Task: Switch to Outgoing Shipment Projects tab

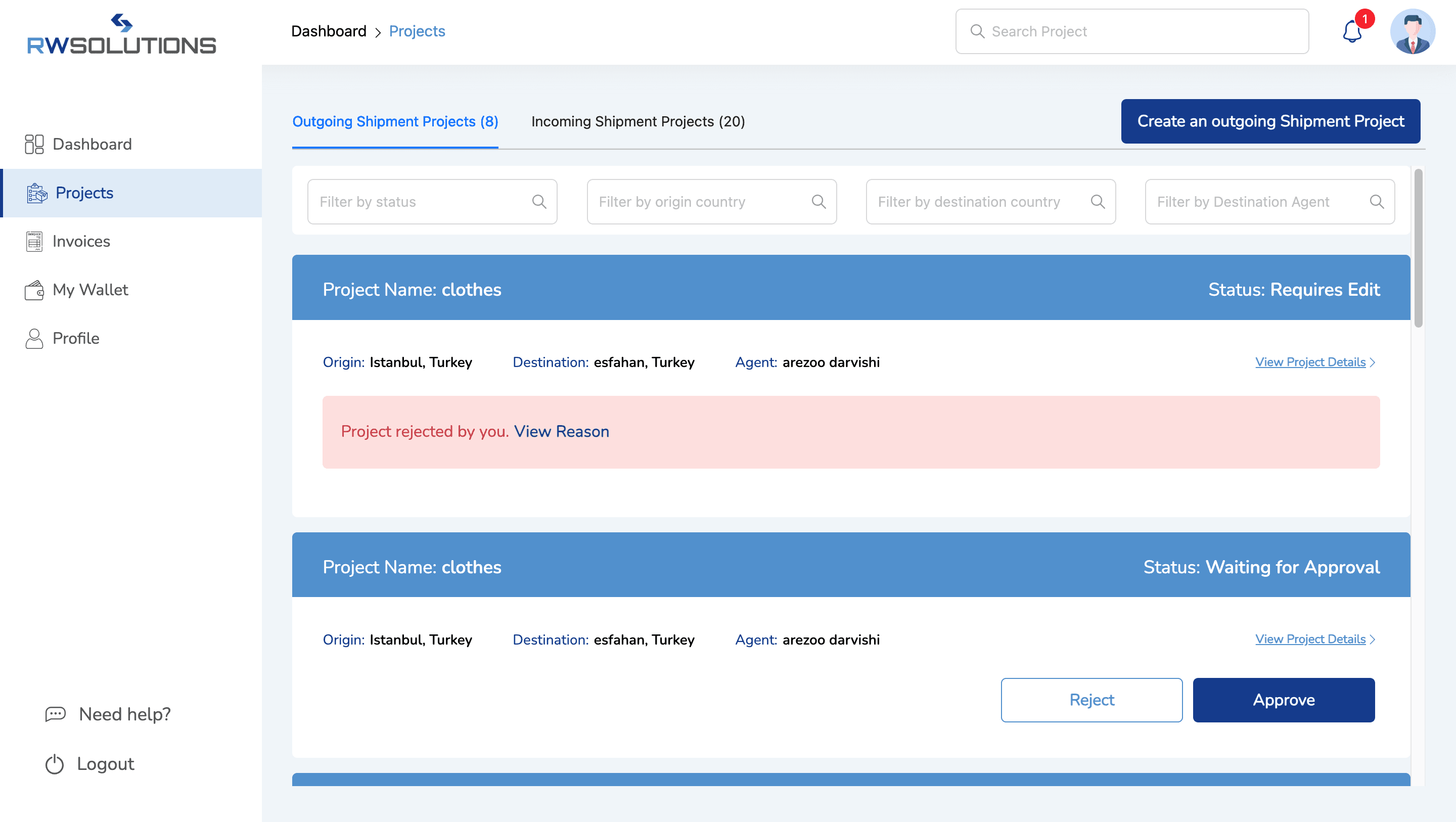Action: 395,121
